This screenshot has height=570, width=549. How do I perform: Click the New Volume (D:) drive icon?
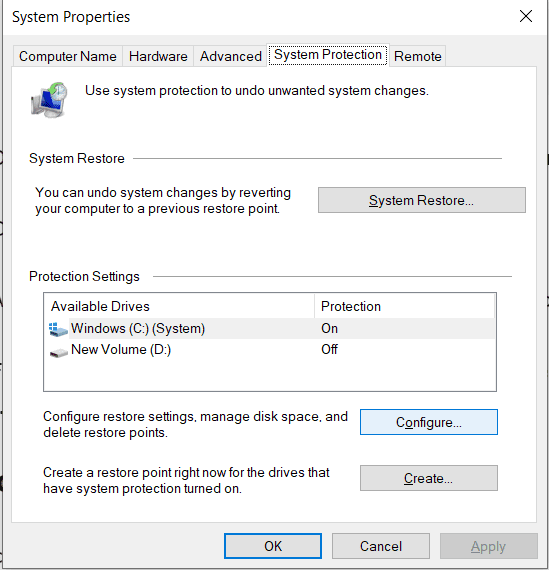59,352
